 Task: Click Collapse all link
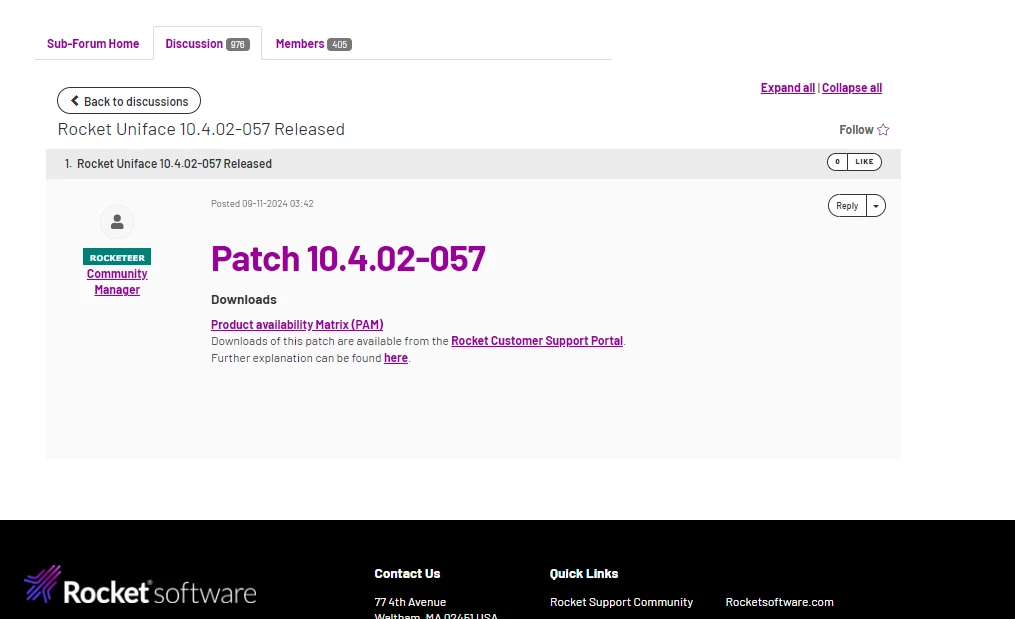pos(852,87)
